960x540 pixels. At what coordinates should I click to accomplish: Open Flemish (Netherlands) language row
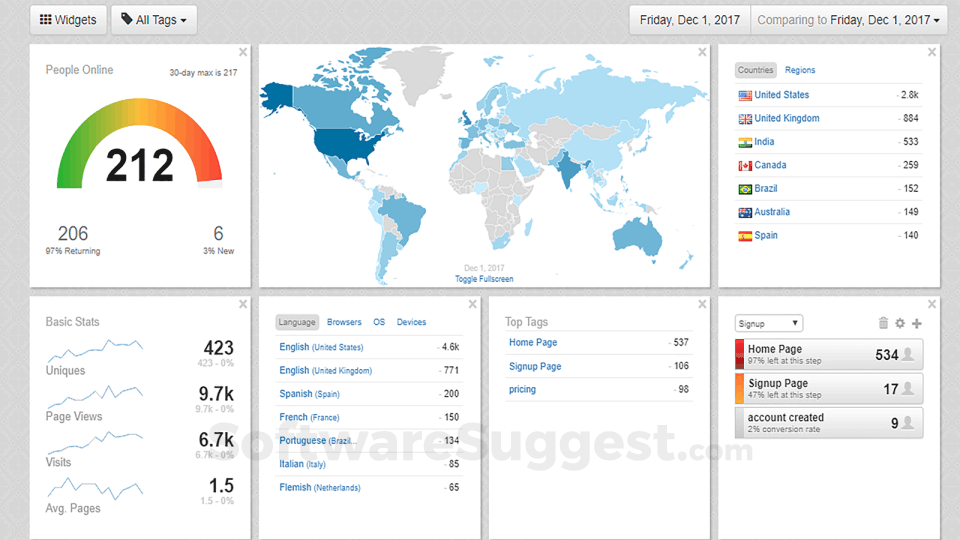pos(369,487)
